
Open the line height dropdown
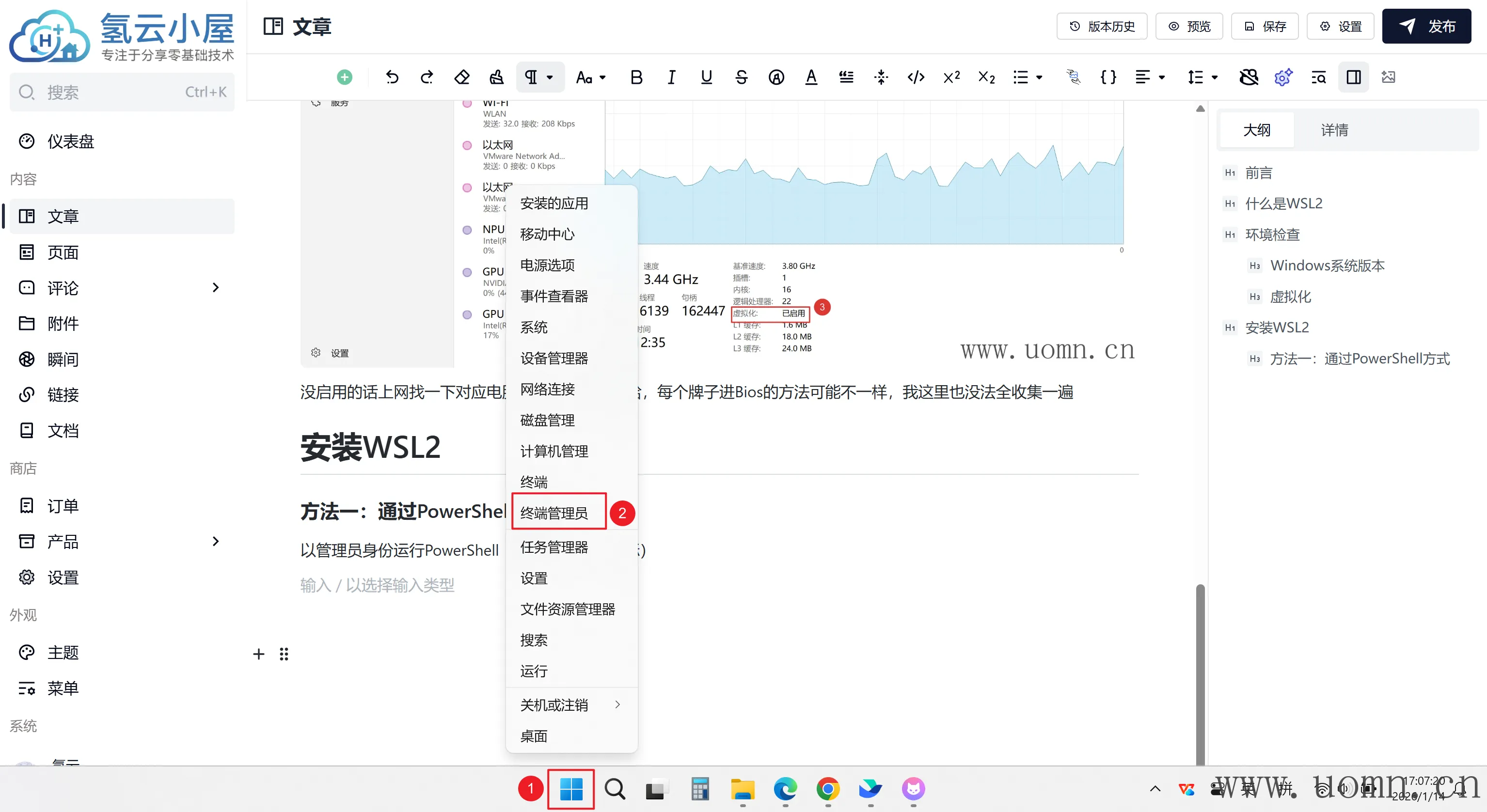[x=1202, y=77]
